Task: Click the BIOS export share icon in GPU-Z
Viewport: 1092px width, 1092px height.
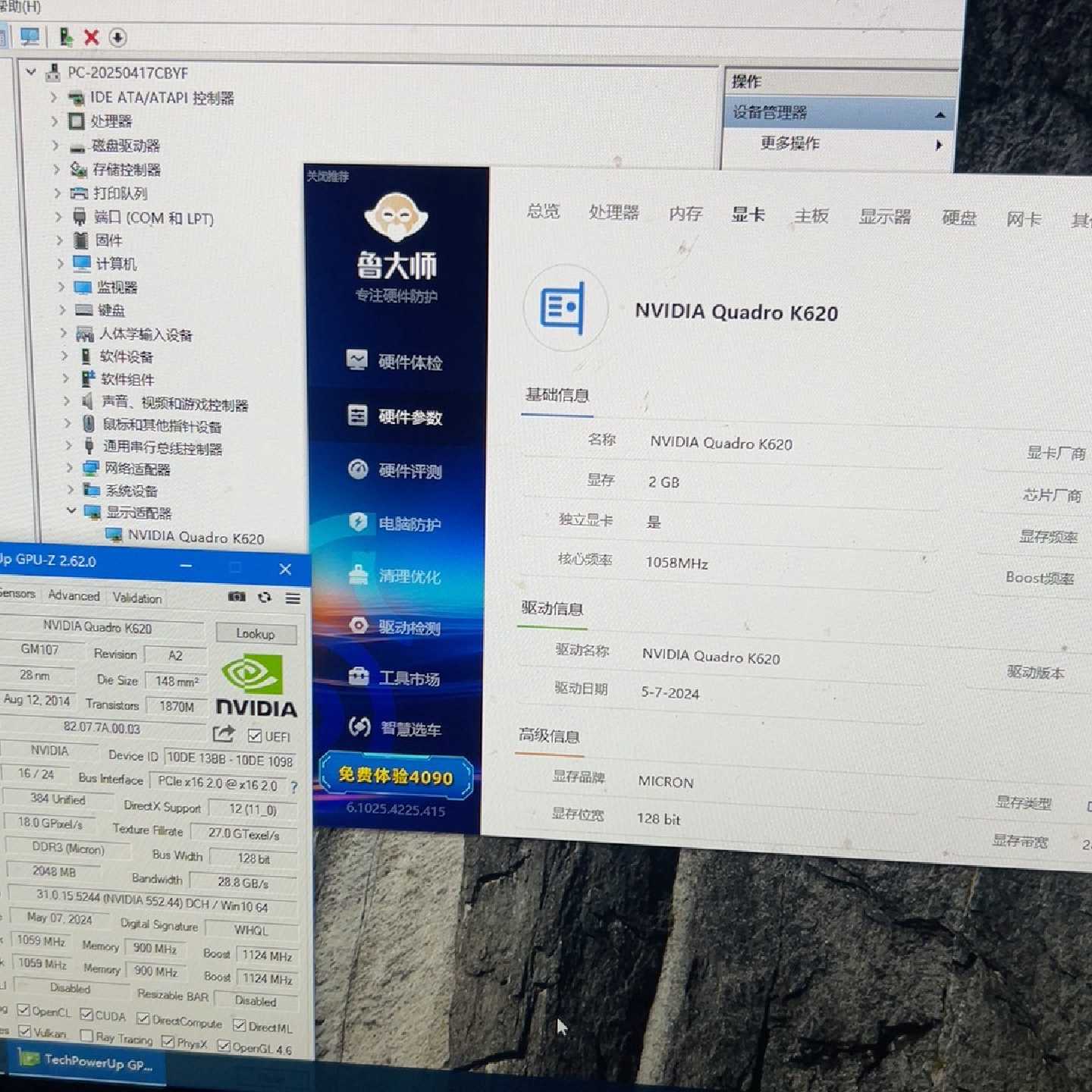Action: pos(224,733)
